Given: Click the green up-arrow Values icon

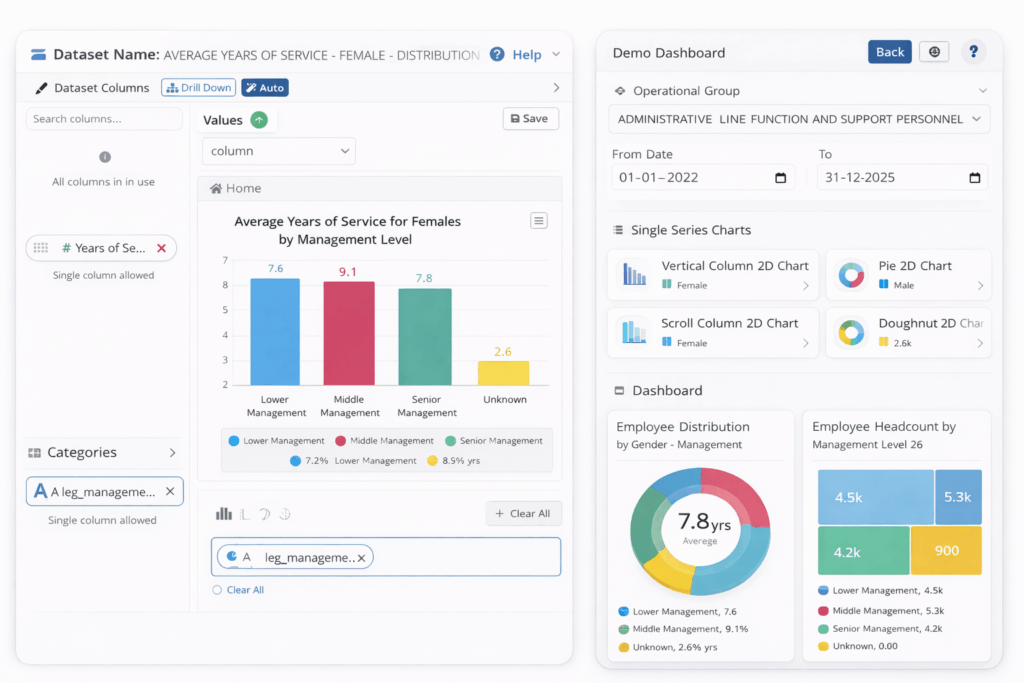Looking at the screenshot, I should (259, 120).
